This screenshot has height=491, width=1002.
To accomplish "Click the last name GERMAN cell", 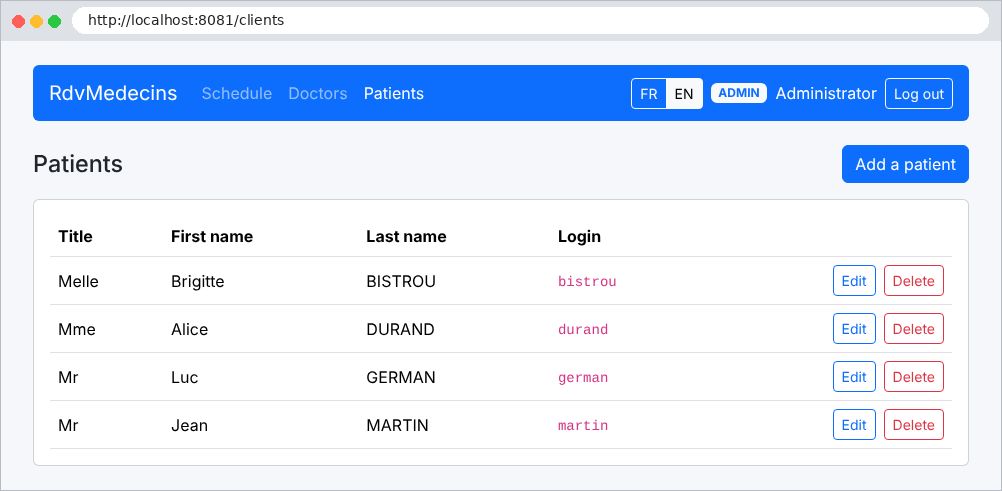I will (x=401, y=377).
